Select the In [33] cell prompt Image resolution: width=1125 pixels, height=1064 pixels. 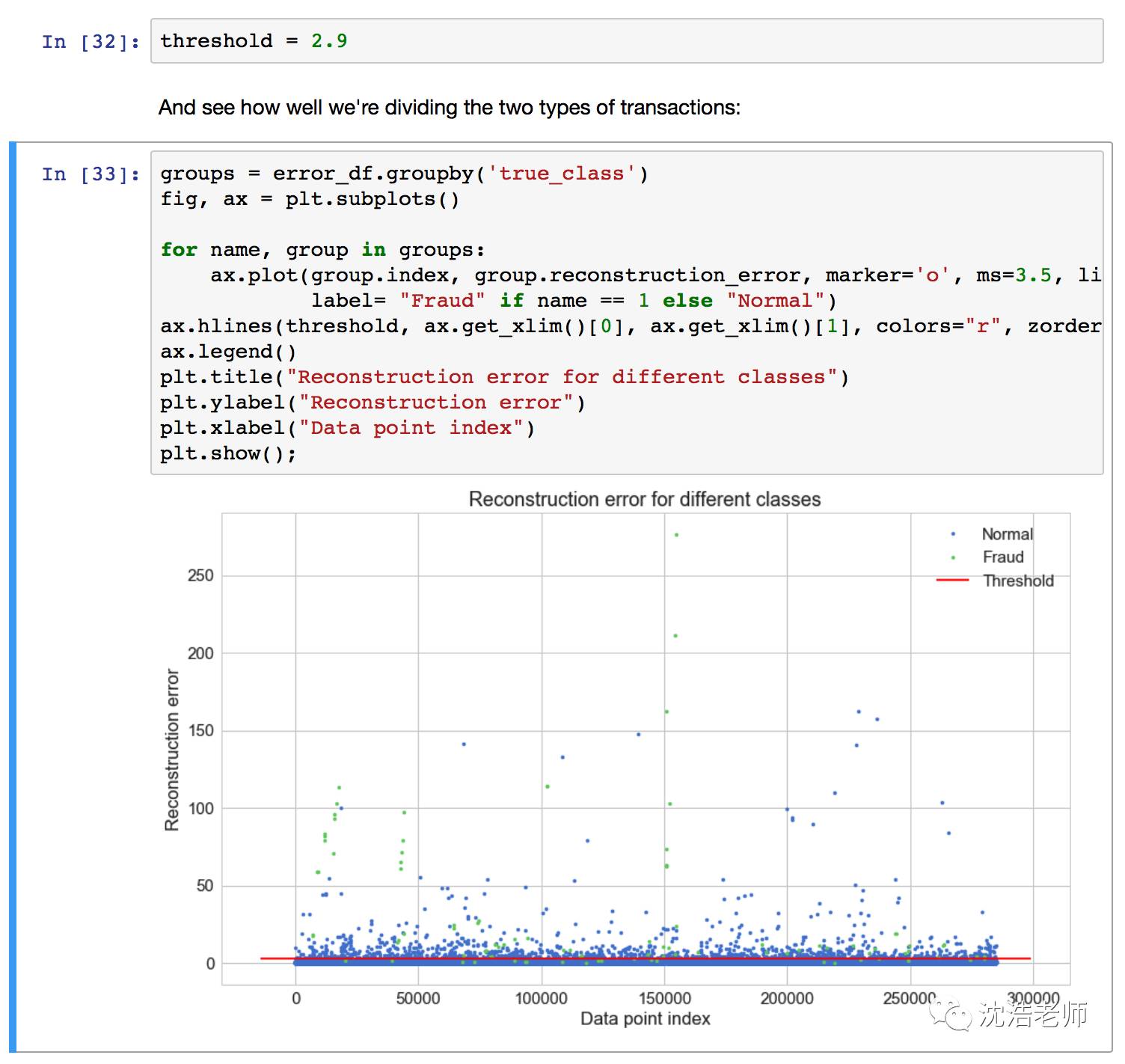(x=91, y=174)
